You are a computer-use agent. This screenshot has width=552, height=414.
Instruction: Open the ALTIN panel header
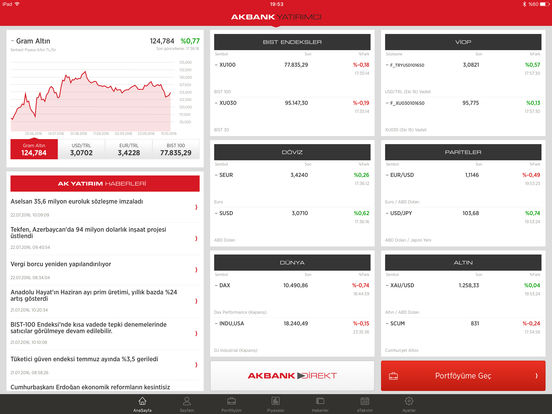click(x=463, y=263)
